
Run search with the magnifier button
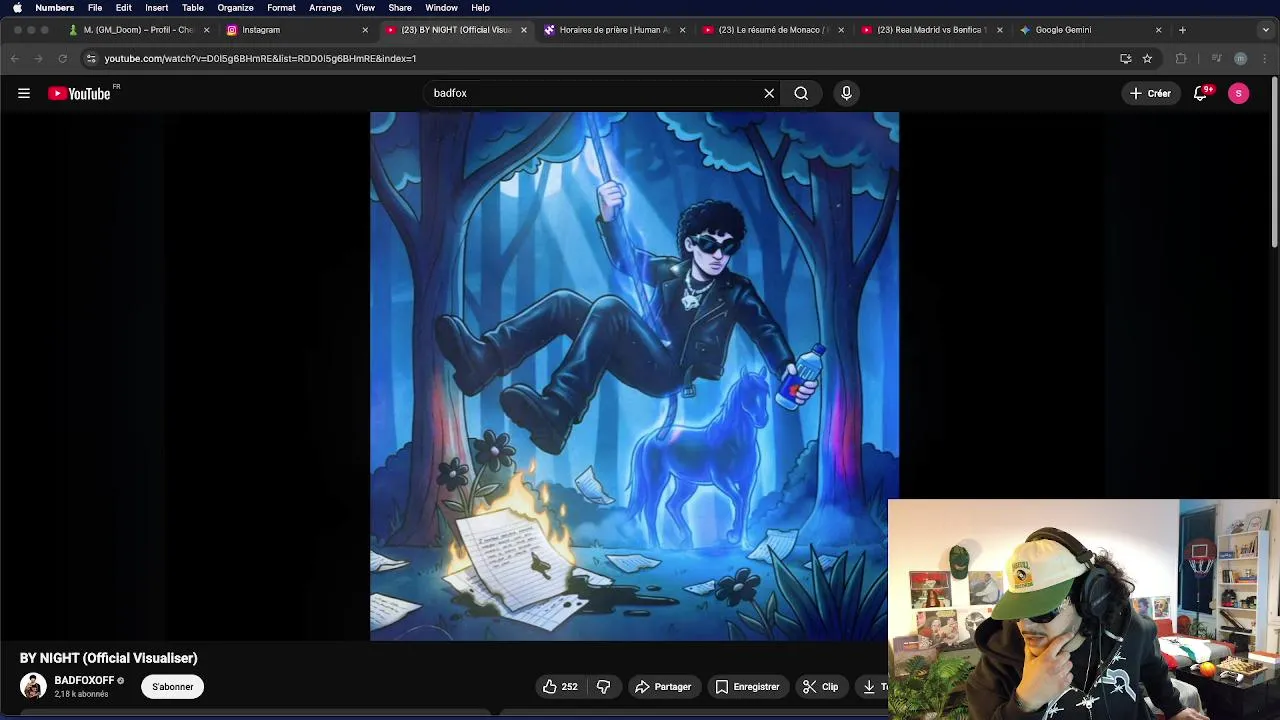[x=801, y=93]
